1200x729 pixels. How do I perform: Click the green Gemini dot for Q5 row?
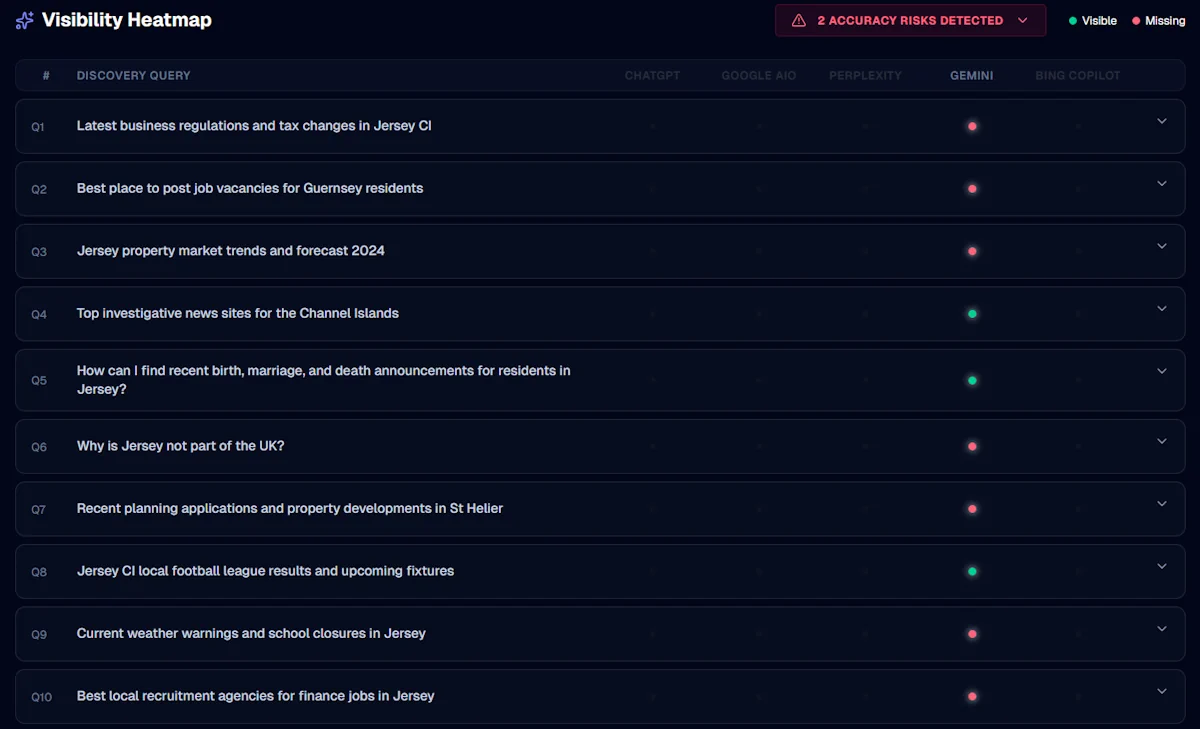tap(972, 381)
